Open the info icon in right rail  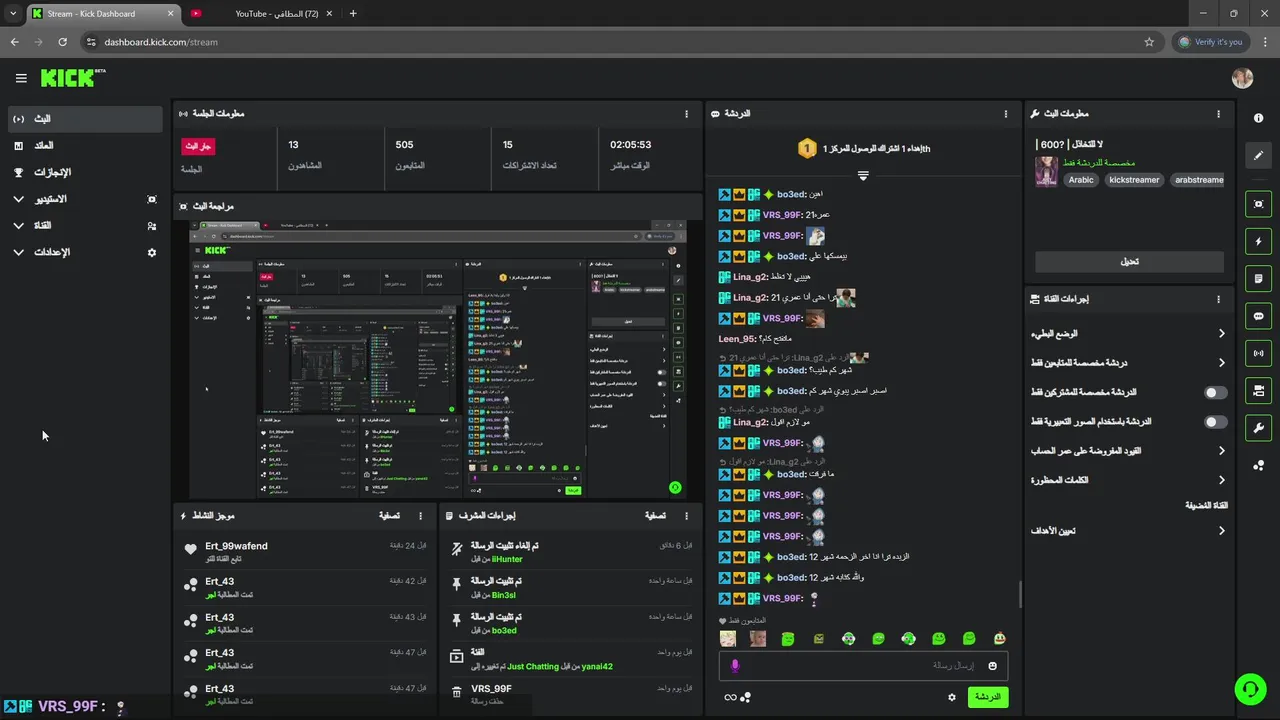(x=1258, y=118)
